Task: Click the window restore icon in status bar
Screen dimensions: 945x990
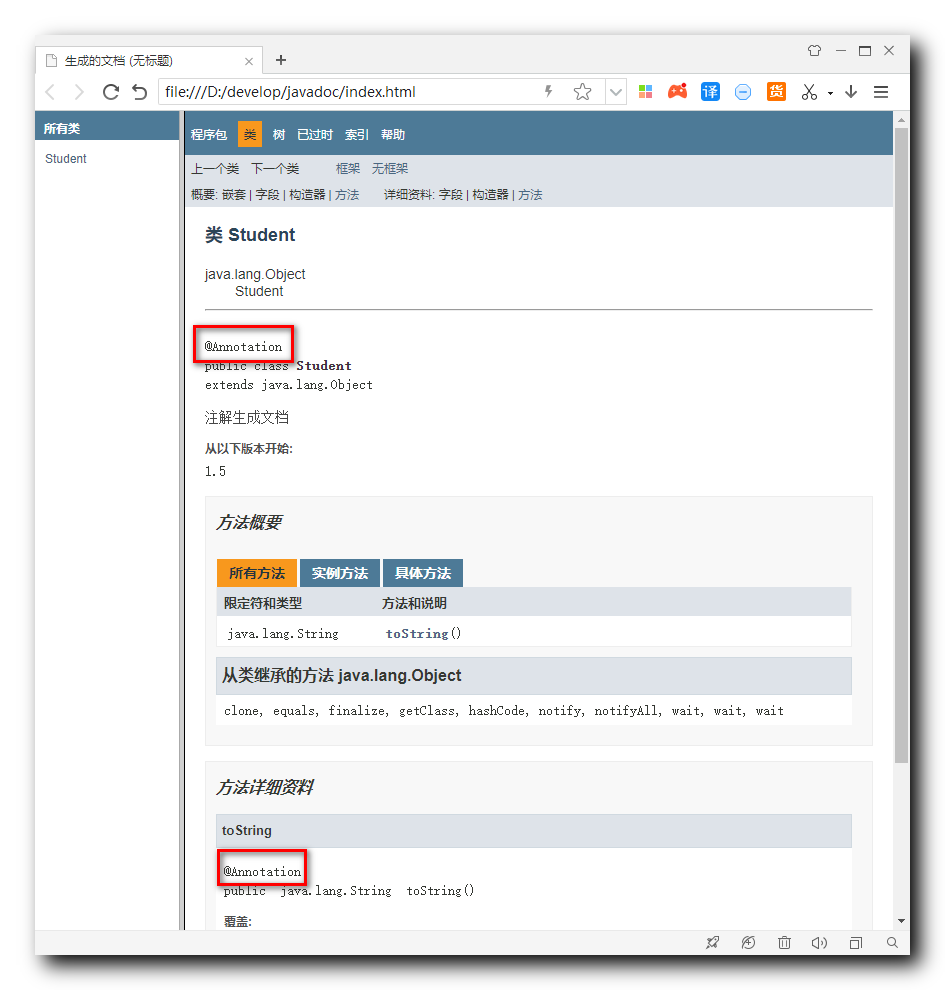Action: (x=856, y=943)
